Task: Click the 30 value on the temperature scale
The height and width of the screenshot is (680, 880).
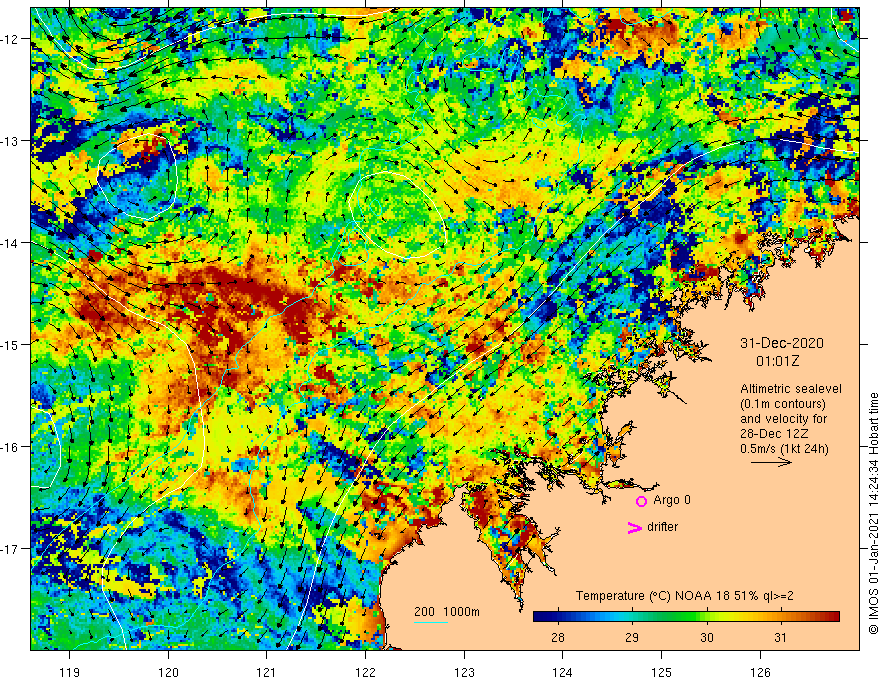Action: [707, 637]
